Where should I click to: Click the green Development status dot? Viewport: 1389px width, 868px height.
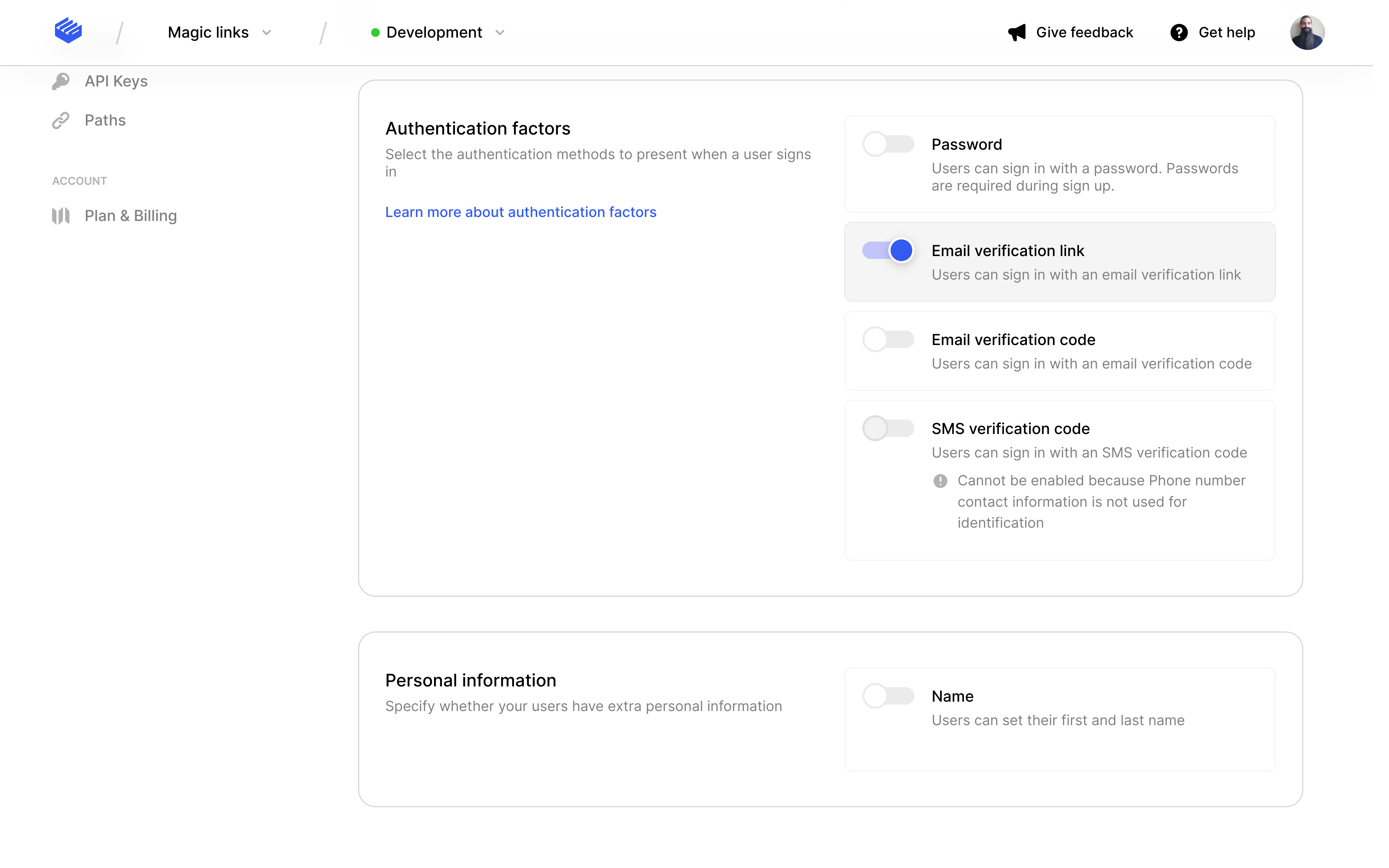click(375, 33)
